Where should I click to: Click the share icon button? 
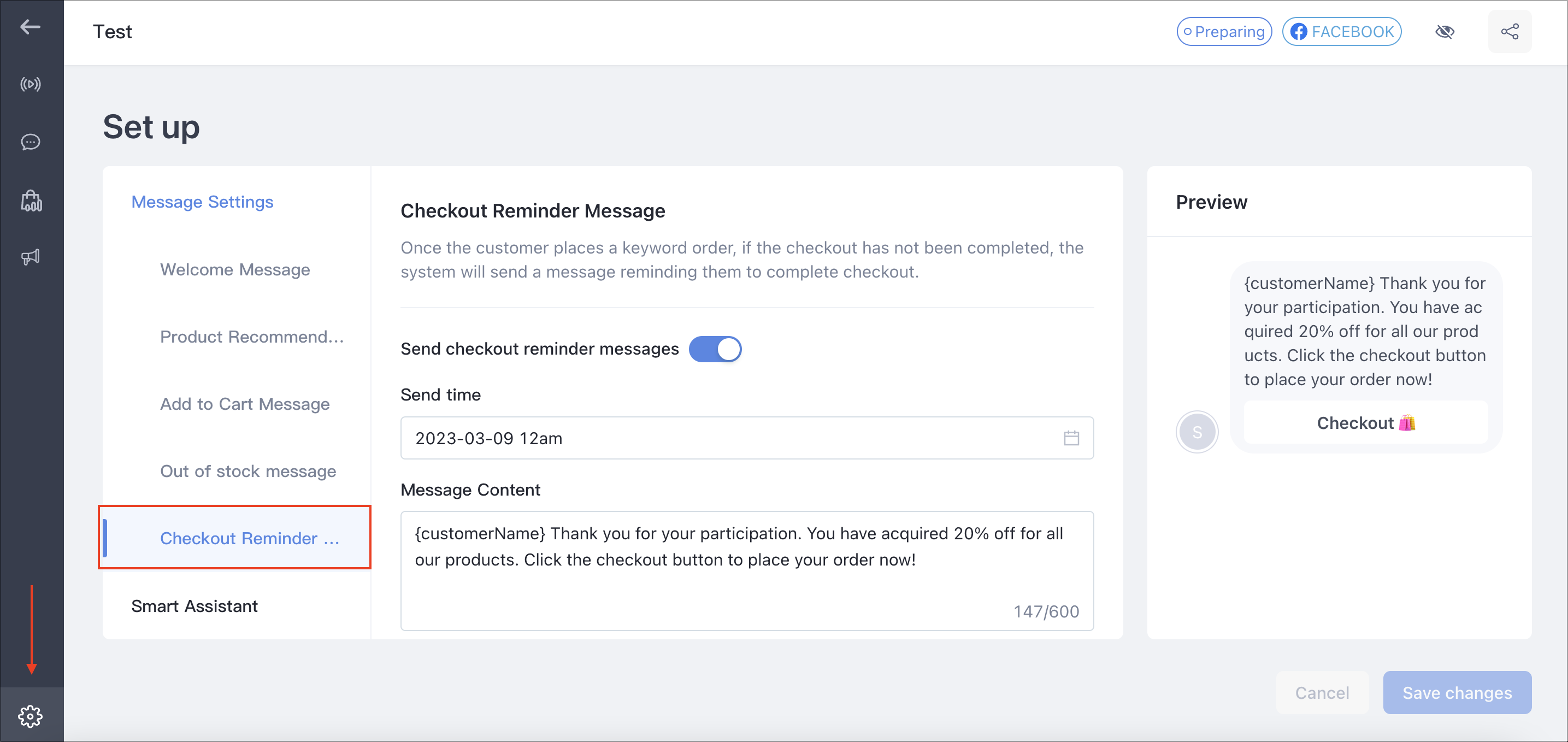1509,32
